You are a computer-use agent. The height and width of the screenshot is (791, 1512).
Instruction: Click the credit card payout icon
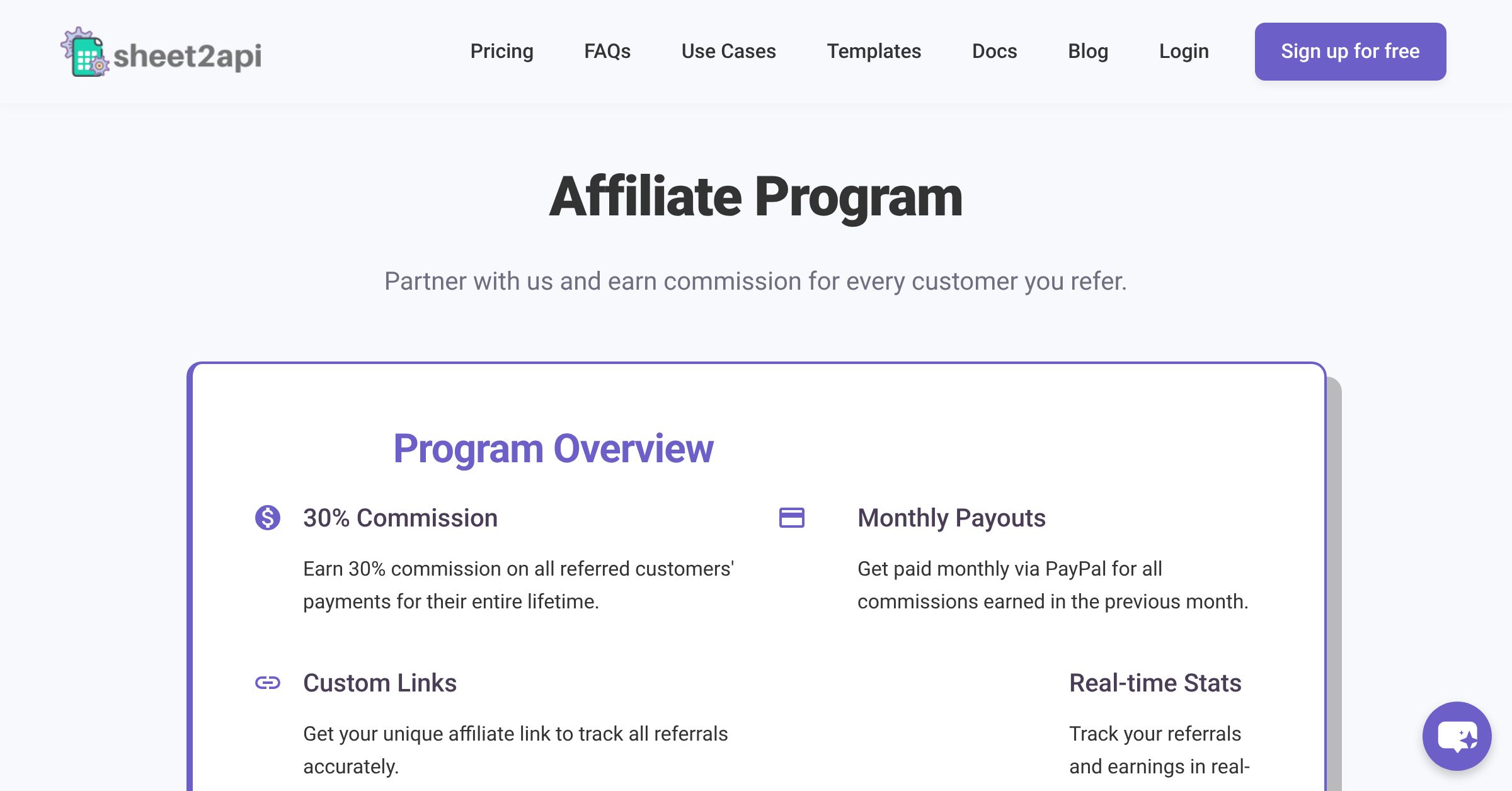[x=793, y=518]
